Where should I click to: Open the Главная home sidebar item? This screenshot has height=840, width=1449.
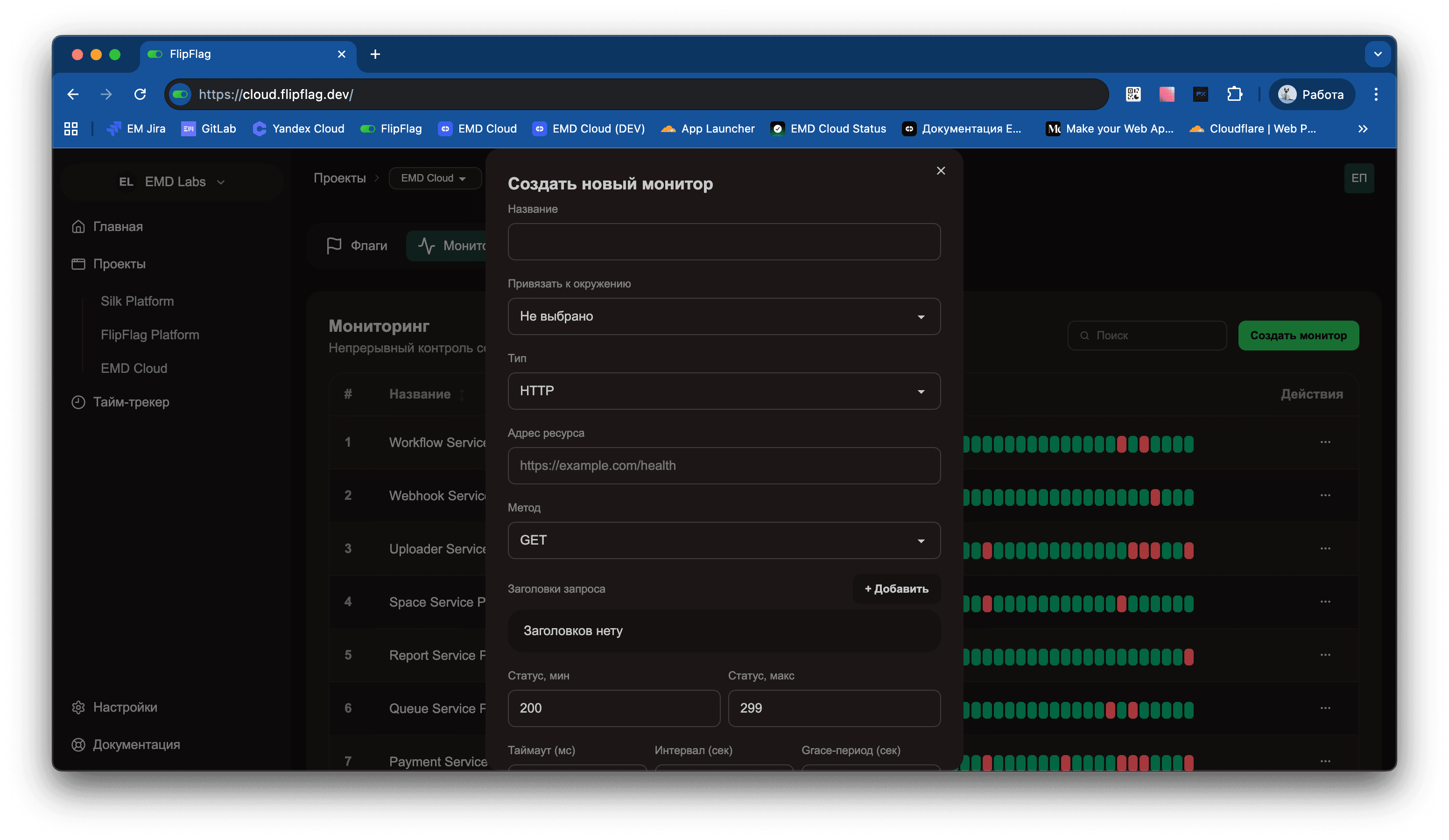pos(118,226)
